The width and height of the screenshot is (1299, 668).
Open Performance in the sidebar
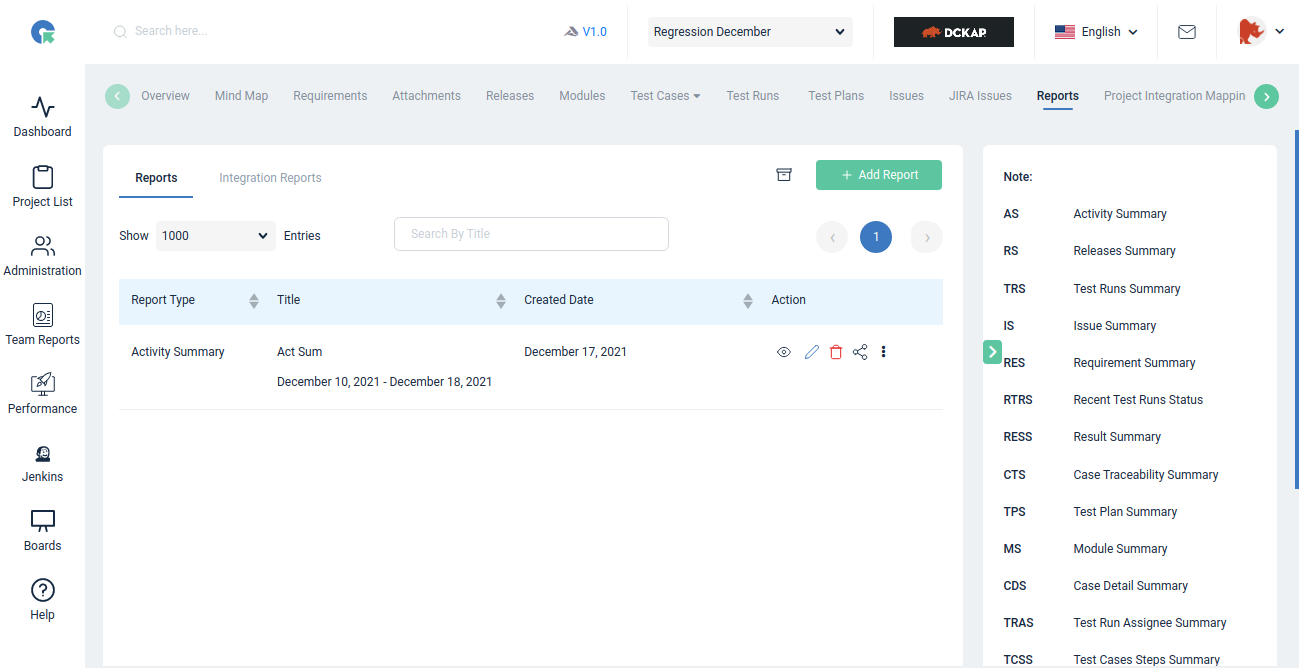tap(42, 394)
